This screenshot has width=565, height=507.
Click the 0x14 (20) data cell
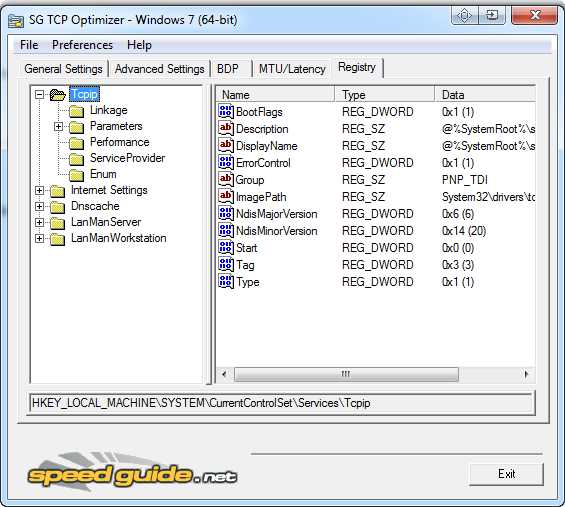pyautogui.click(x=464, y=231)
